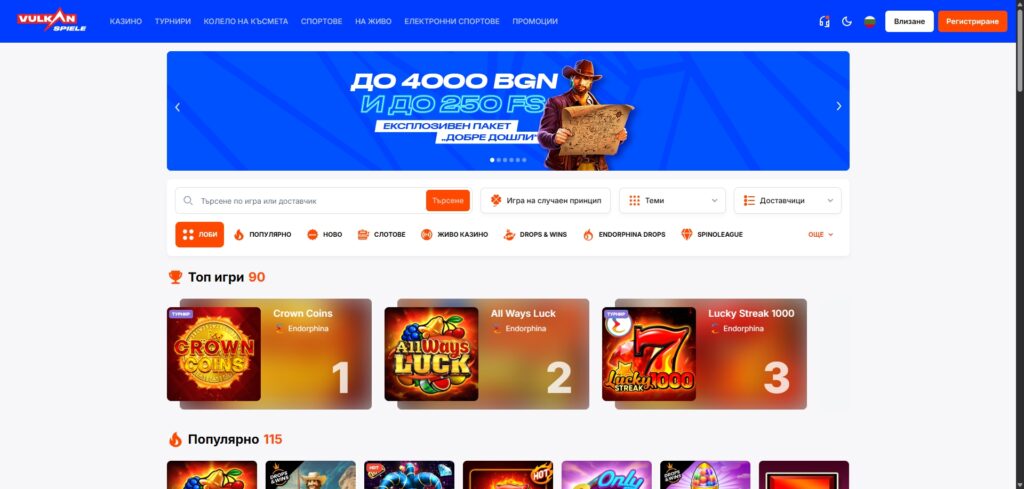
Task: Expand the Теми dropdown
Action: click(672, 200)
